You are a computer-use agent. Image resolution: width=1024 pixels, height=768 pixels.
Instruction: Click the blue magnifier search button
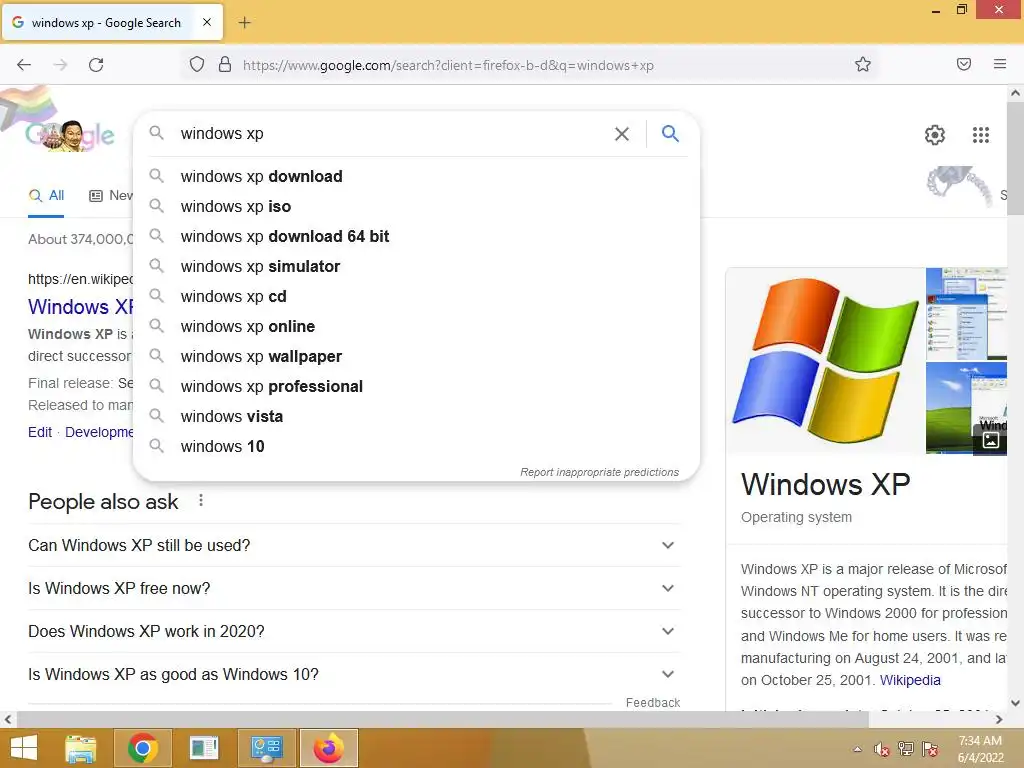pyautogui.click(x=670, y=134)
